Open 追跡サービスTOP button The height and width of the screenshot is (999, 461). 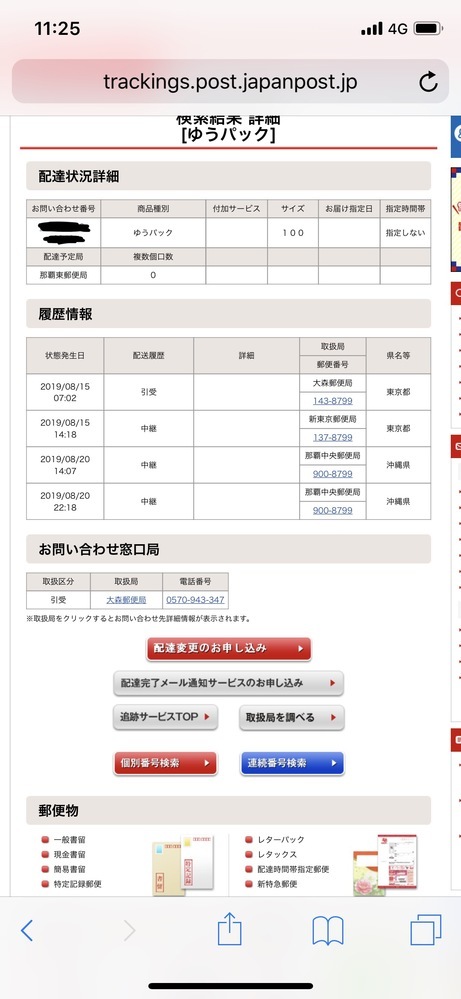click(x=166, y=717)
